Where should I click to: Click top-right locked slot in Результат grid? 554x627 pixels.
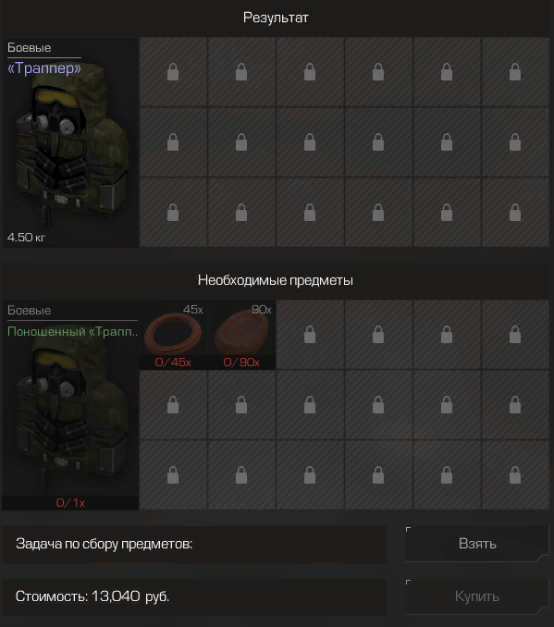(515, 72)
